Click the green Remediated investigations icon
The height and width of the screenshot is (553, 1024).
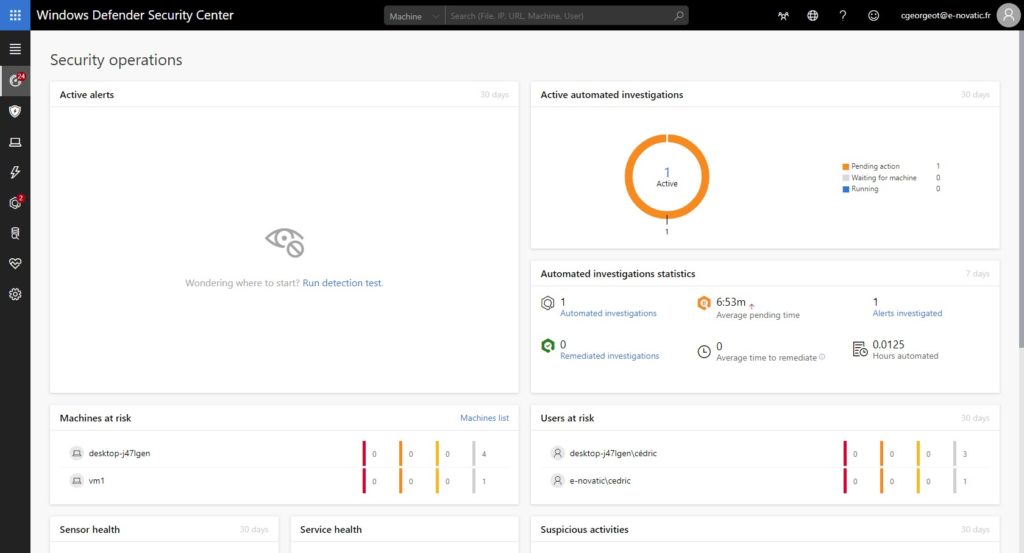coord(548,346)
